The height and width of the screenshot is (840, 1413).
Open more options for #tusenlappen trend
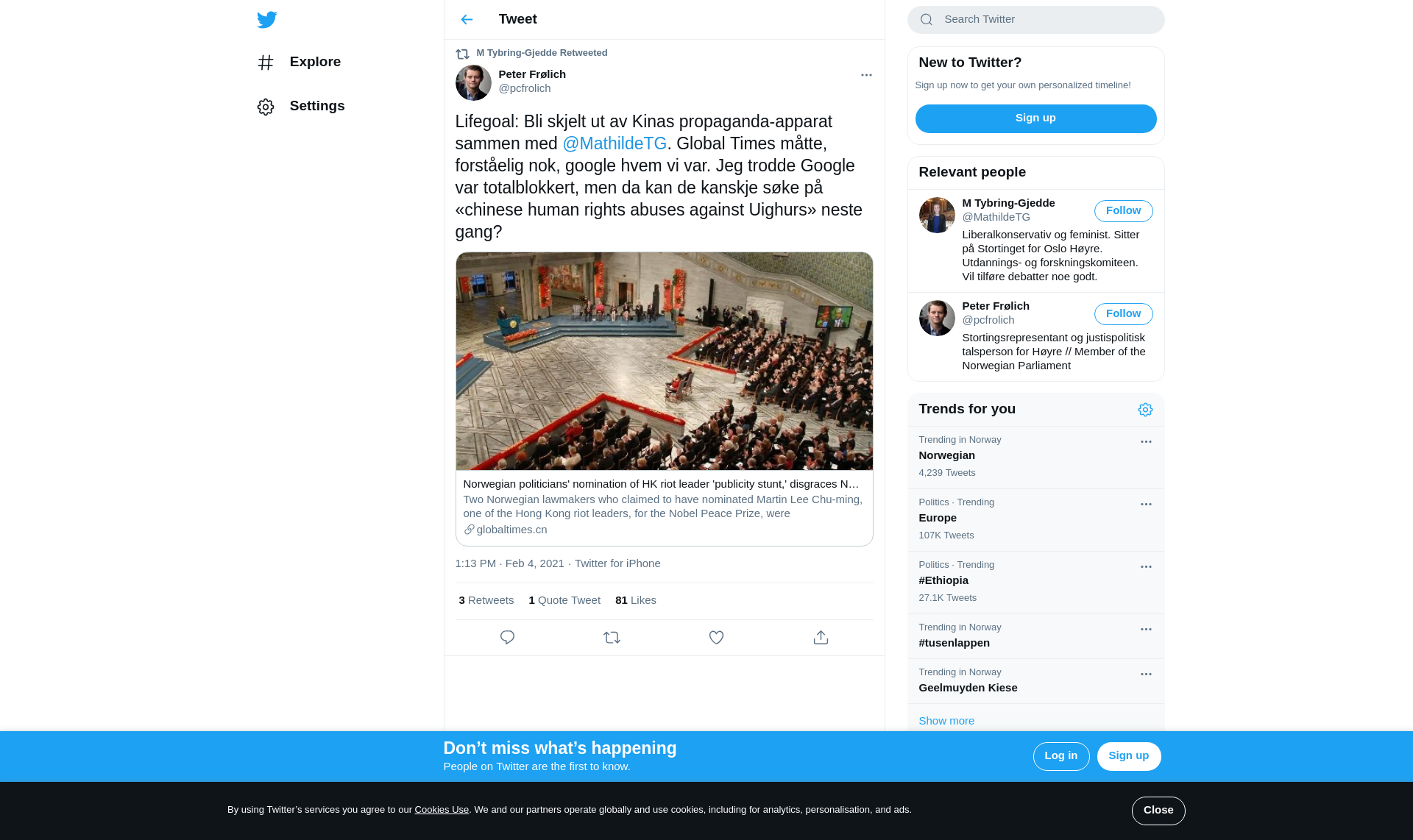pyautogui.click(x=1146, y=630)
